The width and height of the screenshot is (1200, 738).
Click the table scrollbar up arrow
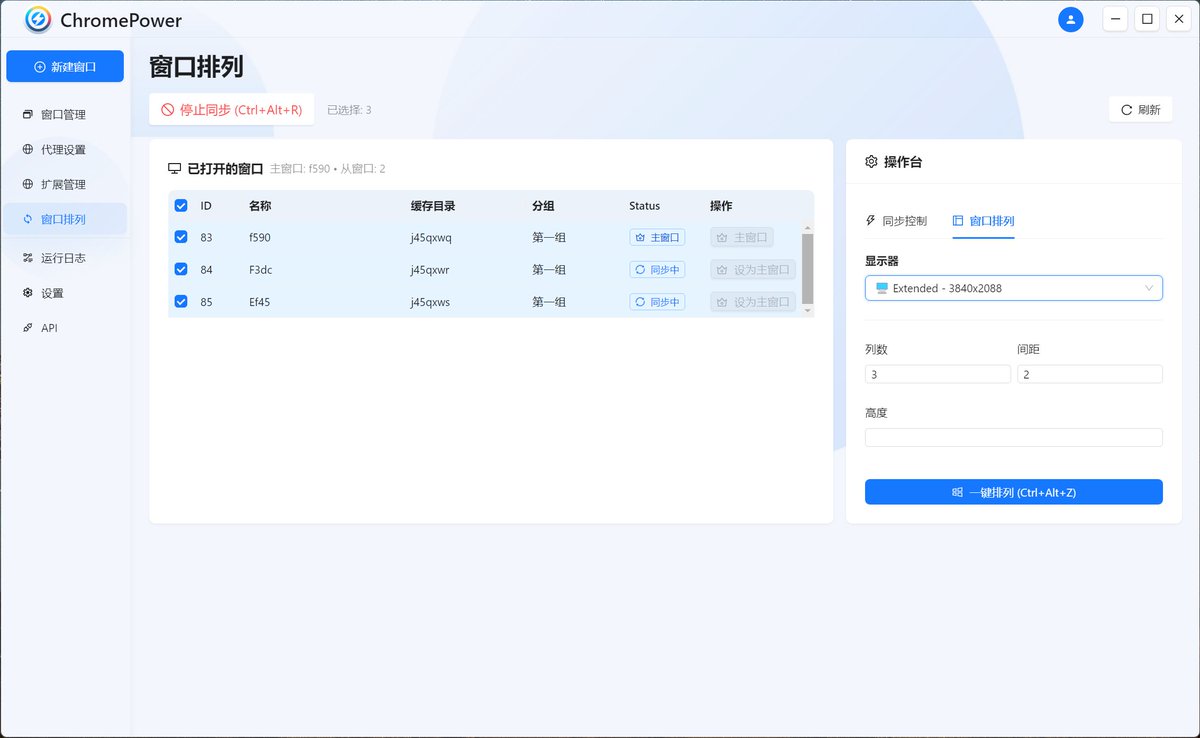[807, 228]
